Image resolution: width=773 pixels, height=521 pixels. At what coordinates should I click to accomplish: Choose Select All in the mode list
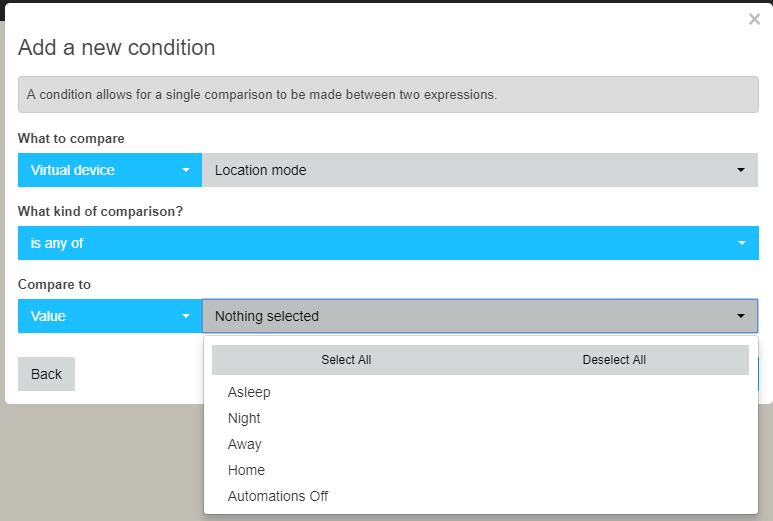click(x=346, y=360)
